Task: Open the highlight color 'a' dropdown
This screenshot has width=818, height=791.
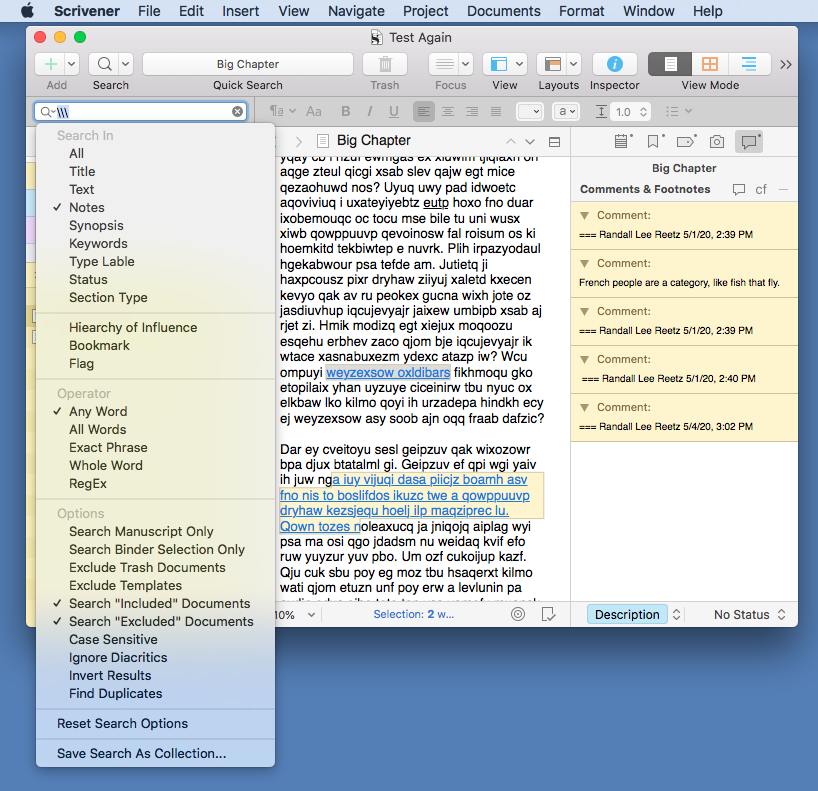Action: coord(567,111)
